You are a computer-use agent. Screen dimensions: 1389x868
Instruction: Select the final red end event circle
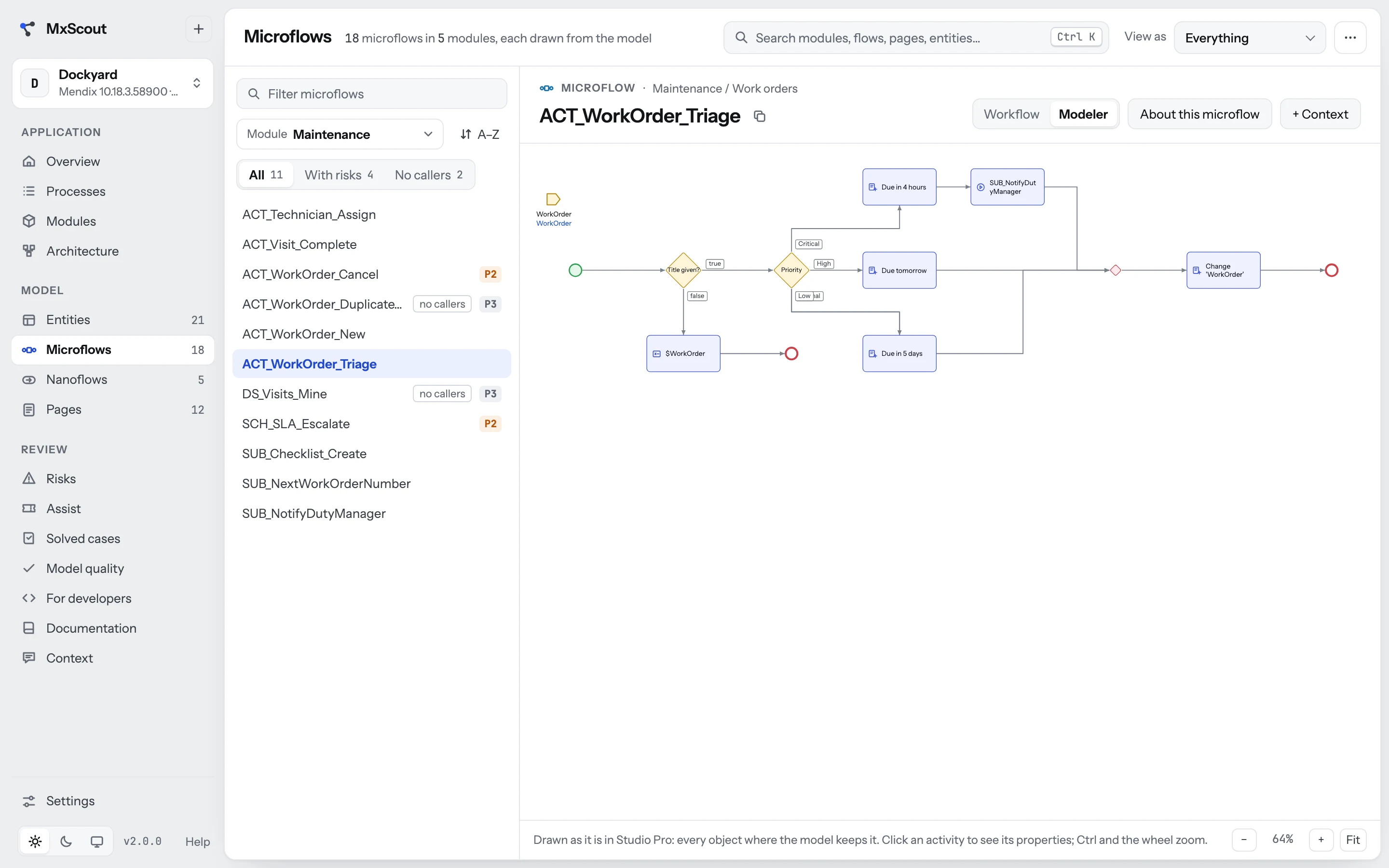pyautogui.click(x=1332, y=270)
